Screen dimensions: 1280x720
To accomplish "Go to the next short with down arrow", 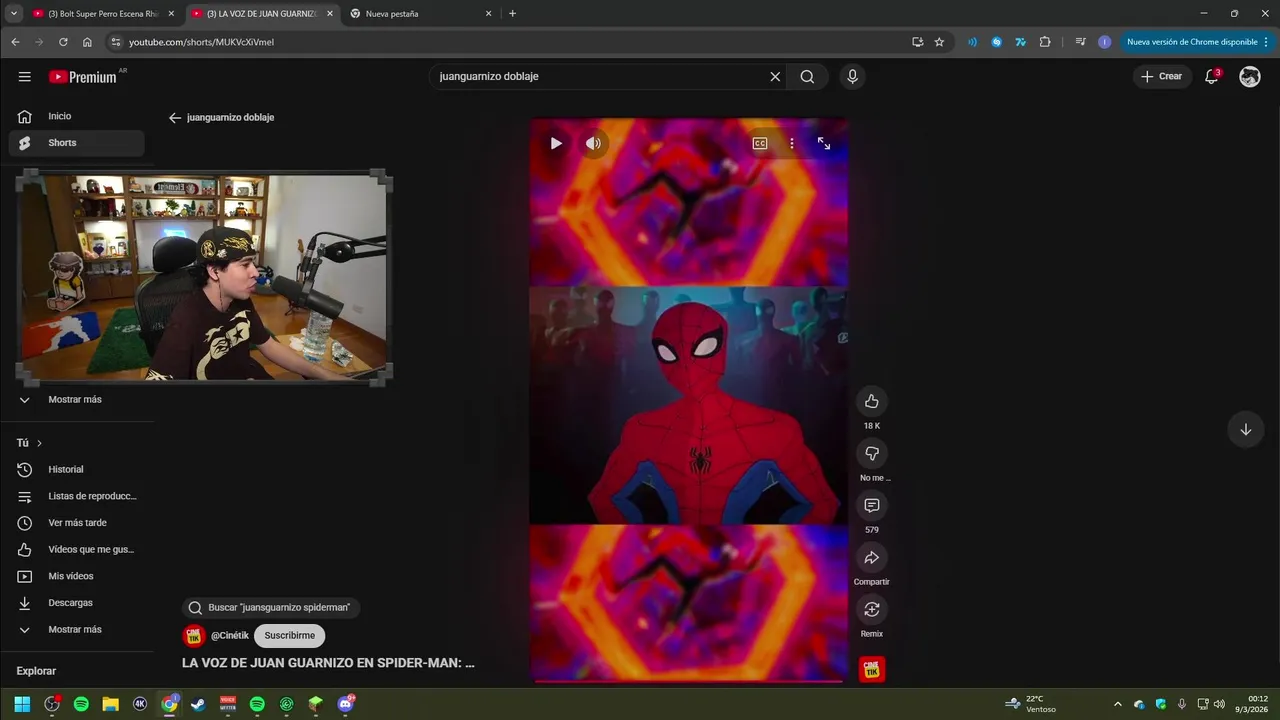I will pyautogui.click(x=1245, y=429).
